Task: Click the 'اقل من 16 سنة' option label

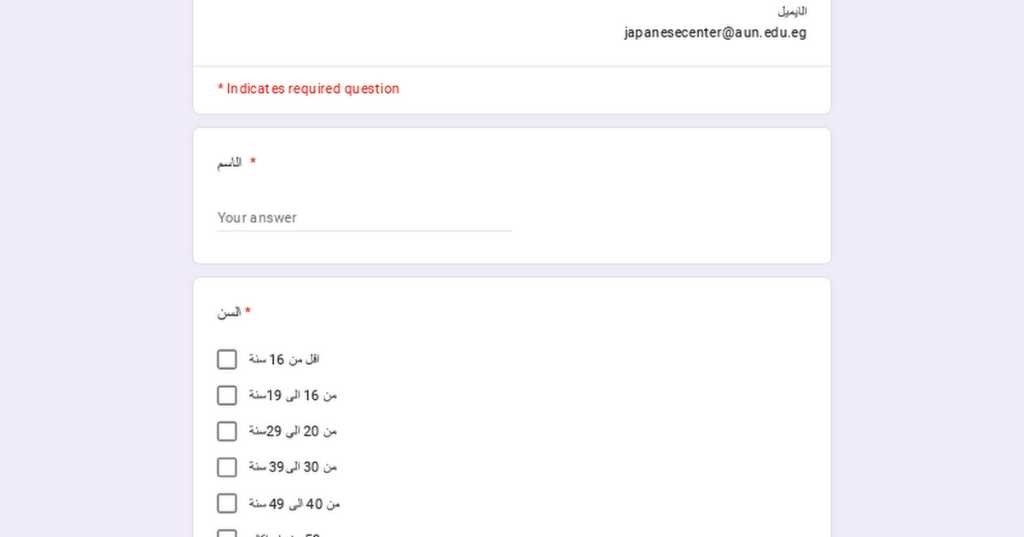Action: tap(284, 359)
